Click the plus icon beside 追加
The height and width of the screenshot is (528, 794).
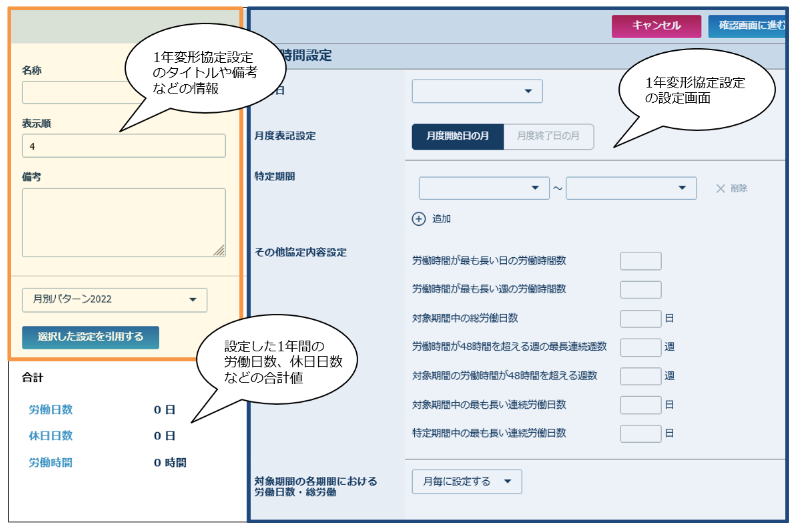pos(418,218)
